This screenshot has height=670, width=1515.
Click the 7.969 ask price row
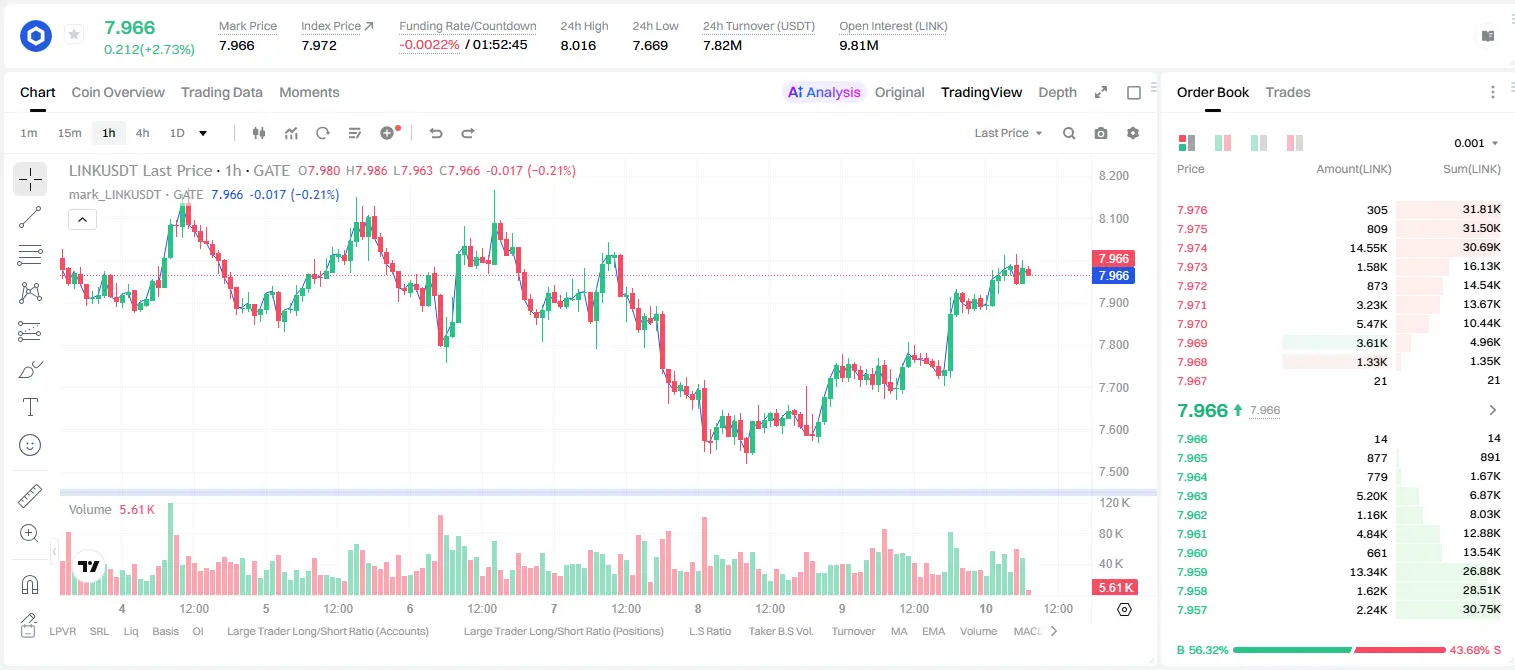click(1338, 343)
